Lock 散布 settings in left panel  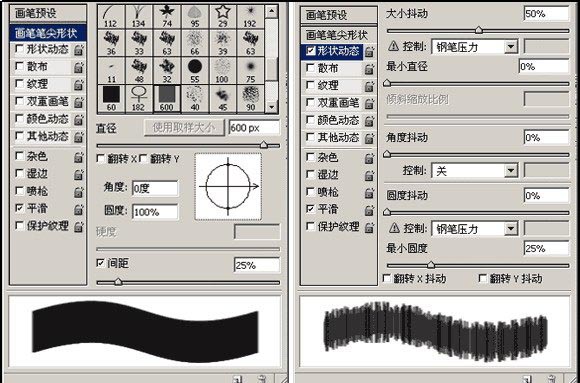(78, 67)
